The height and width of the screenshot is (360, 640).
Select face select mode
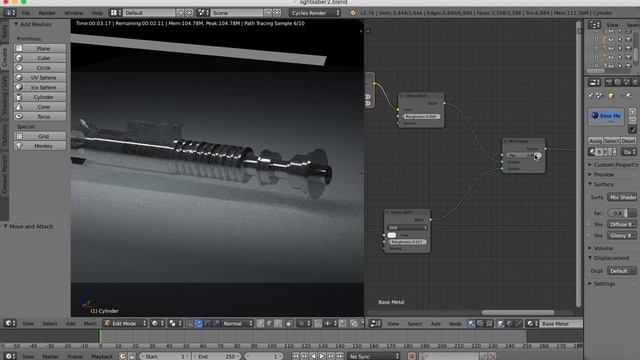tap(278, 324)
